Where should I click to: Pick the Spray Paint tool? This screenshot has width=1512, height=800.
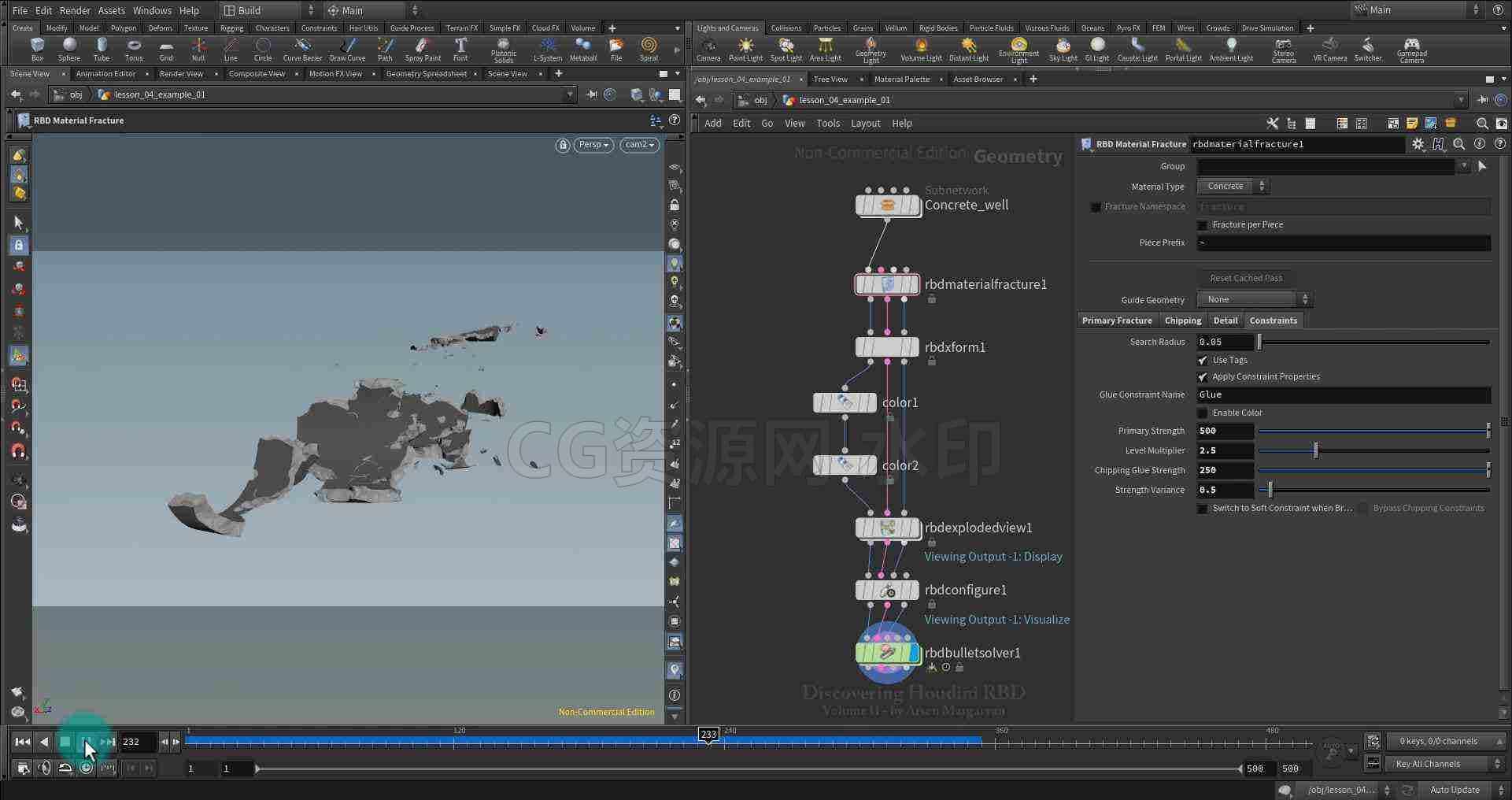(x=423, y=49)
